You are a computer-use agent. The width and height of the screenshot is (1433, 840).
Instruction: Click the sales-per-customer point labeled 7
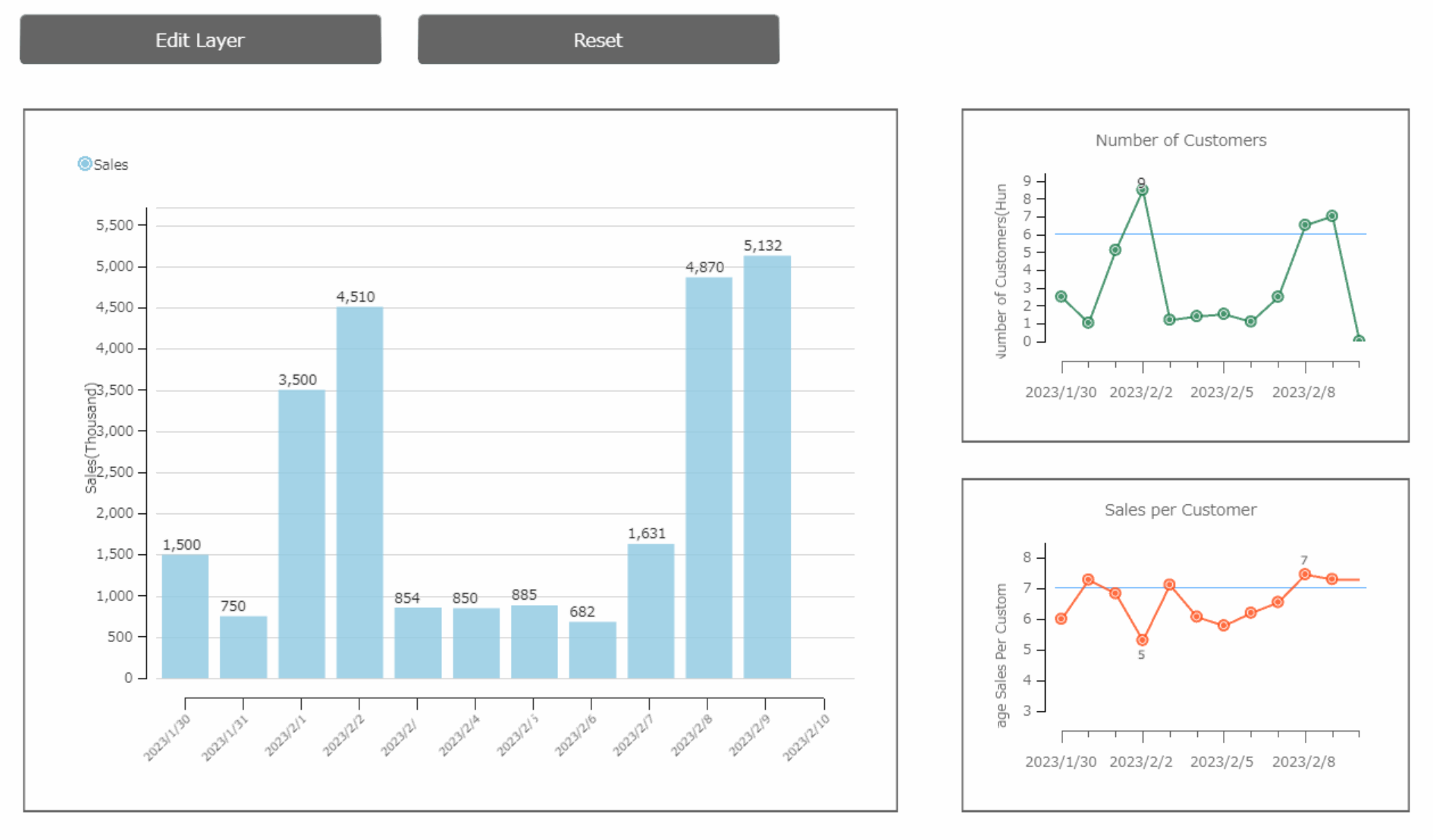[1305, 575]
